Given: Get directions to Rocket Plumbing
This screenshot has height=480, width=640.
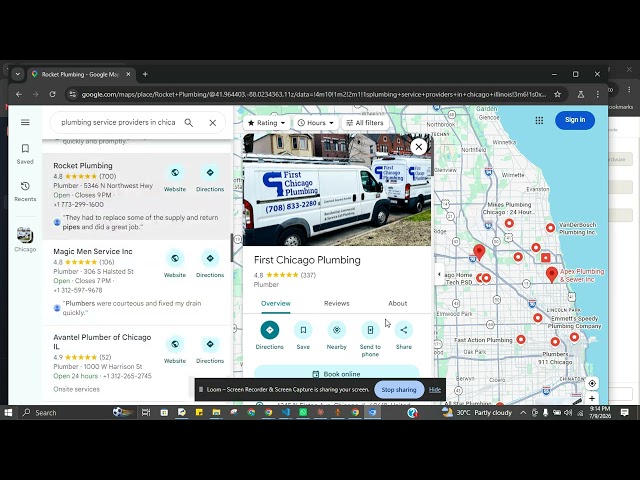Looking at the screenshot, I should (x=210, y=173).
